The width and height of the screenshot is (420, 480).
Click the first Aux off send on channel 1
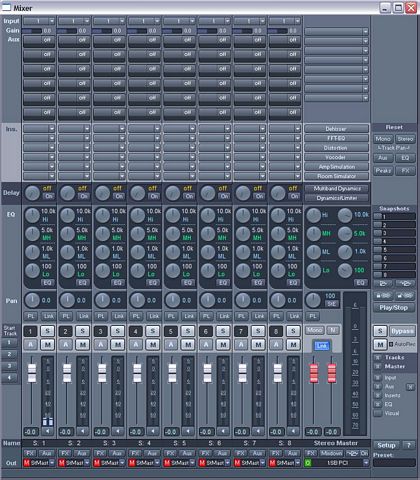point(39,41)
